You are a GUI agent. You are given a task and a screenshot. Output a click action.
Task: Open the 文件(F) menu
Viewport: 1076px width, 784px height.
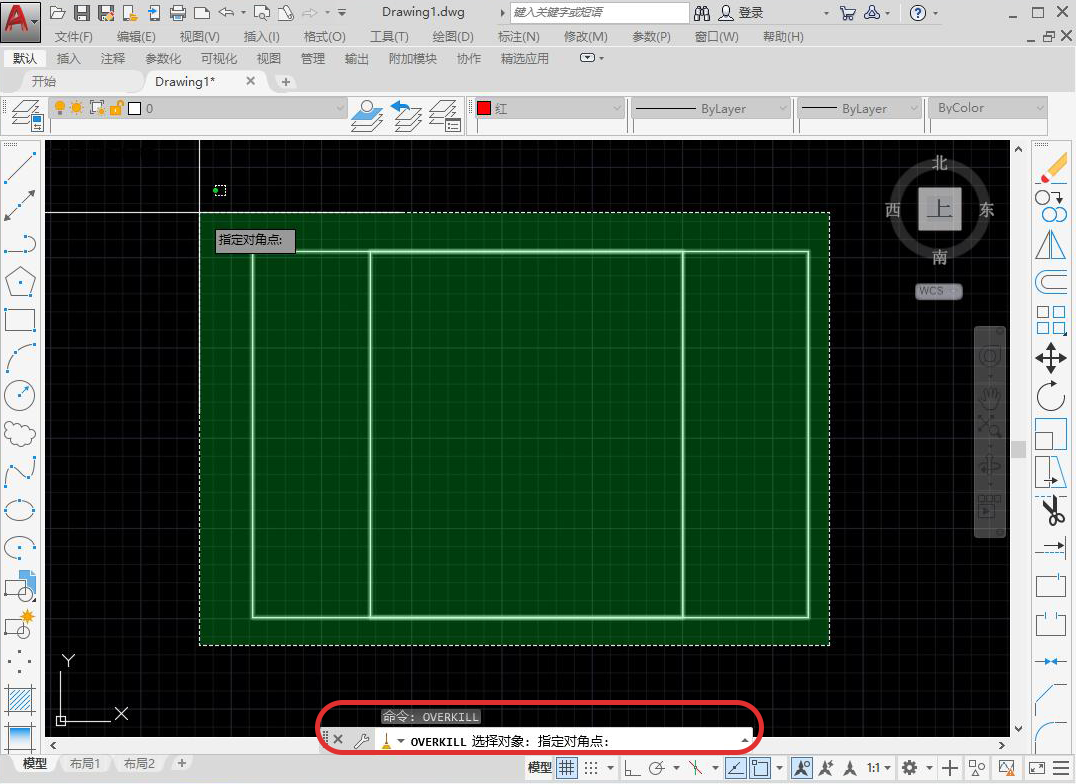73,36
